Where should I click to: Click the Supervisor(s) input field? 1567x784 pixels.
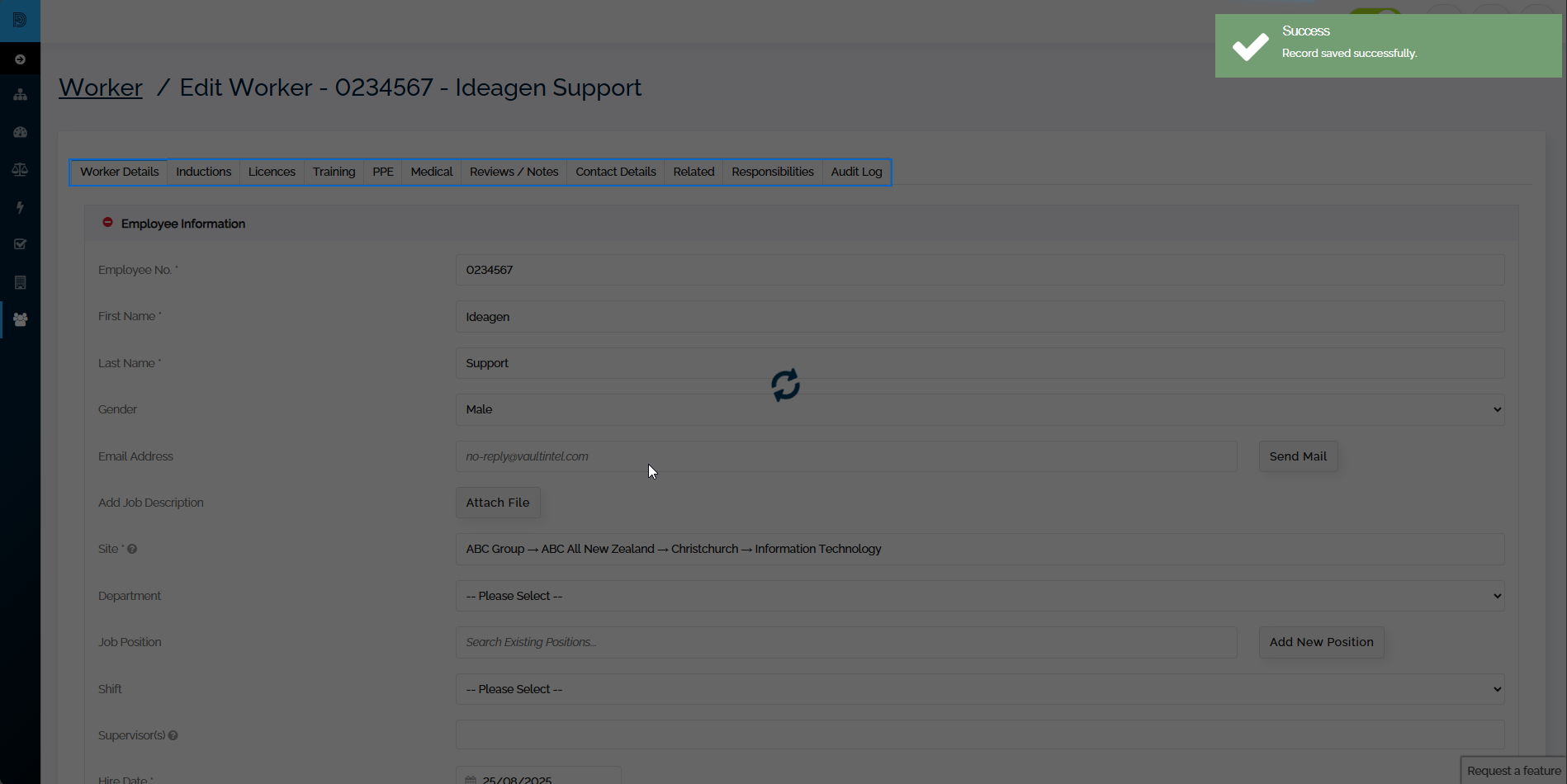click(980, 734)
